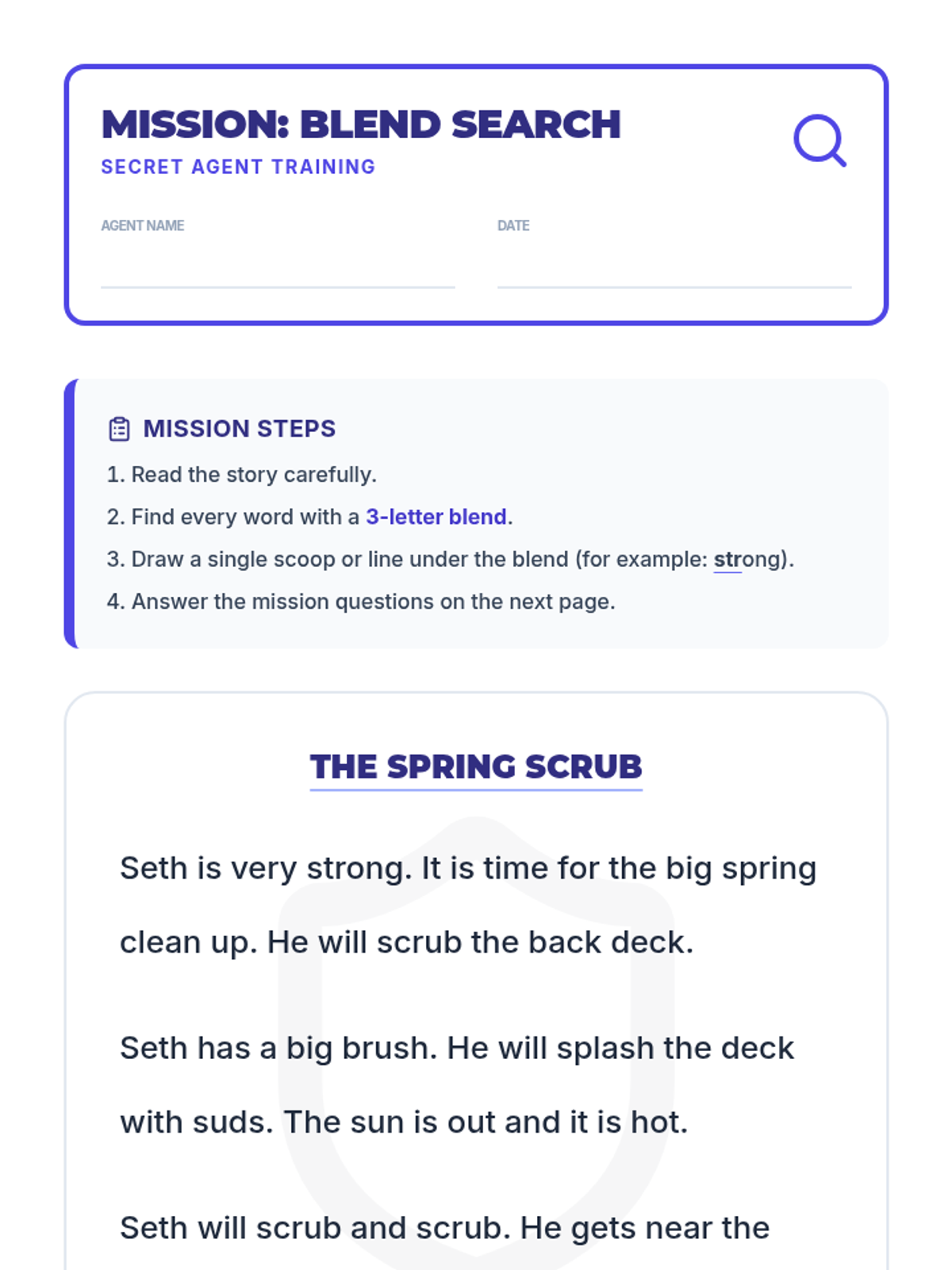Click 'The Spring Scrub' story title
The height and width of the screenshot is (1270, 952).
pyautogui.click(x=476, y=767)
